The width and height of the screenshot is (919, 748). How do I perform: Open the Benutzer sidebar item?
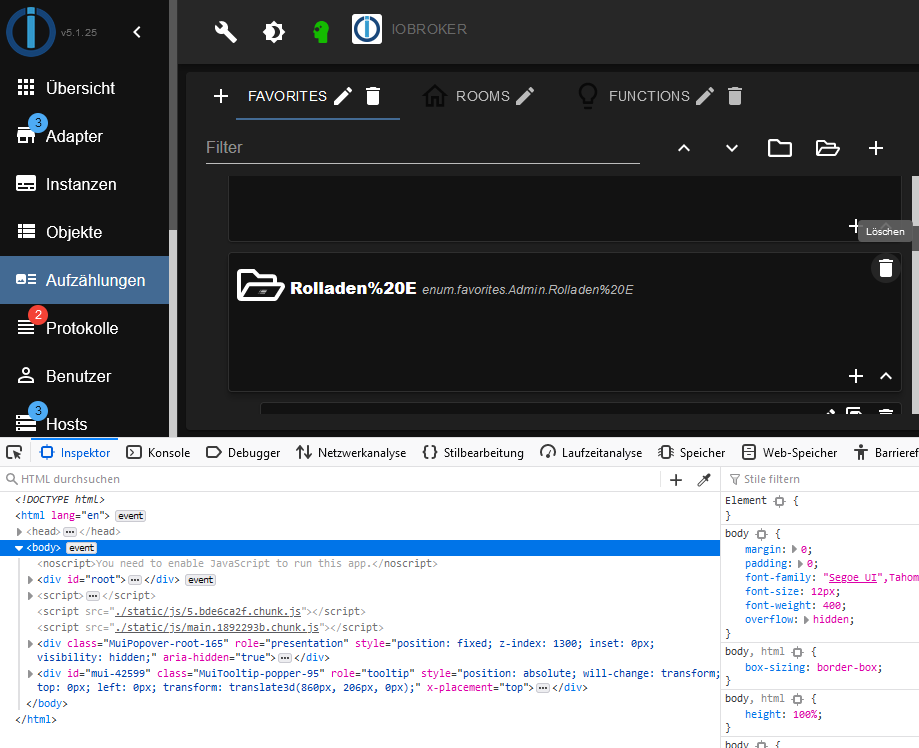(84, 376)
